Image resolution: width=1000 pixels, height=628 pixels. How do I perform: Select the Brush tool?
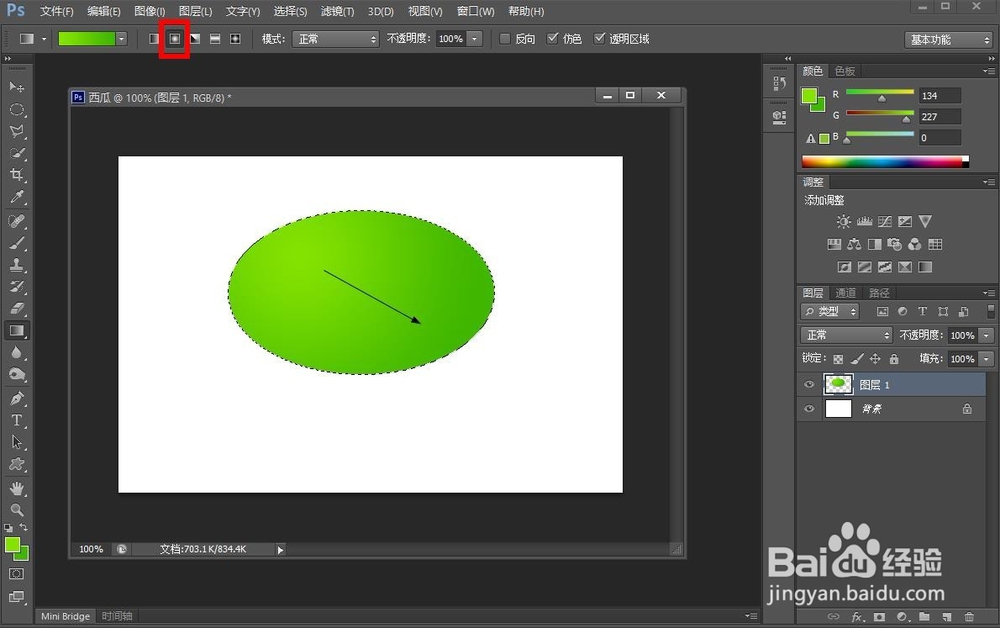[17, 243]
